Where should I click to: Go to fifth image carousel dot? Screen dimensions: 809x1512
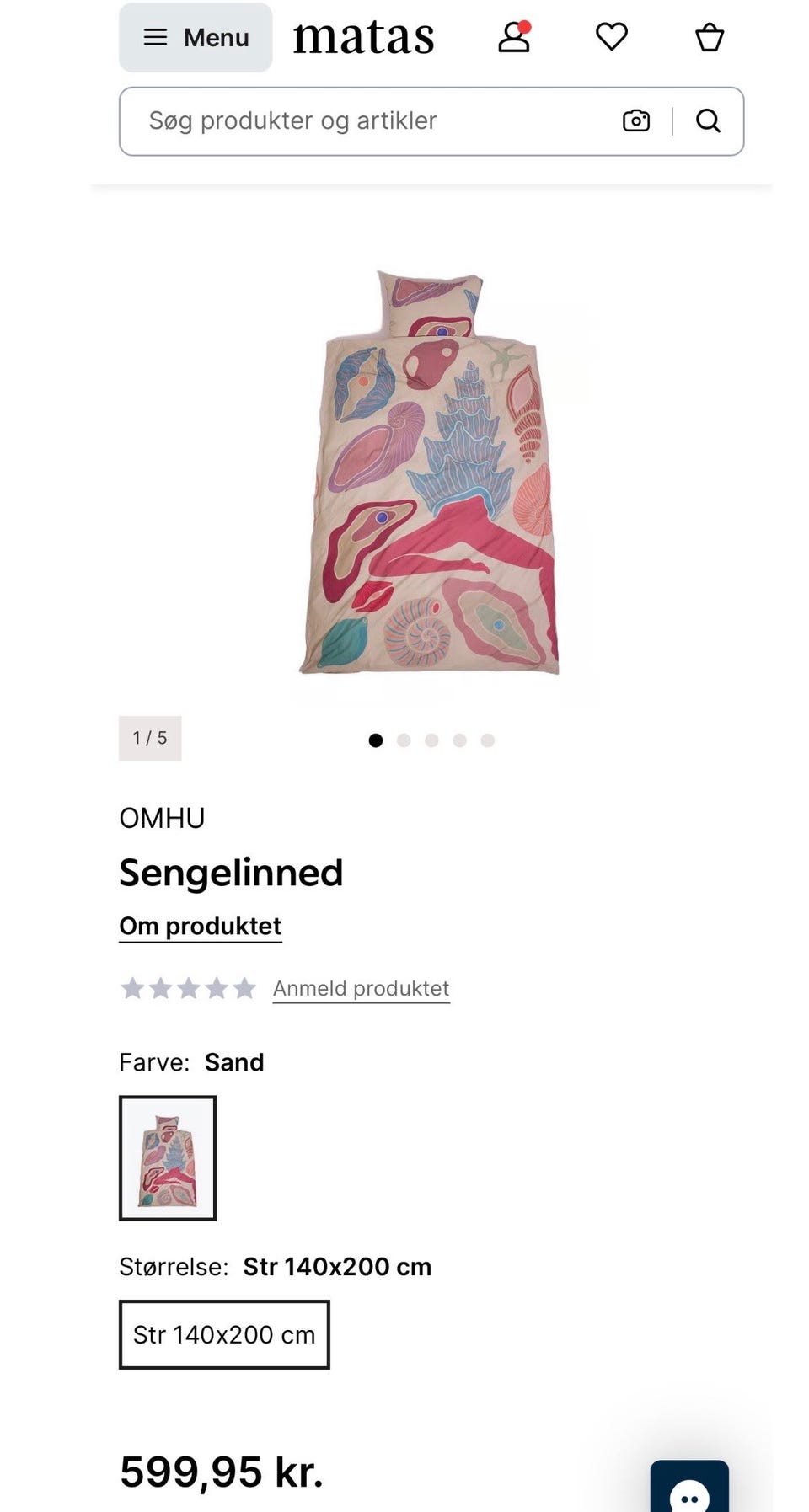(x=487, y=740)
